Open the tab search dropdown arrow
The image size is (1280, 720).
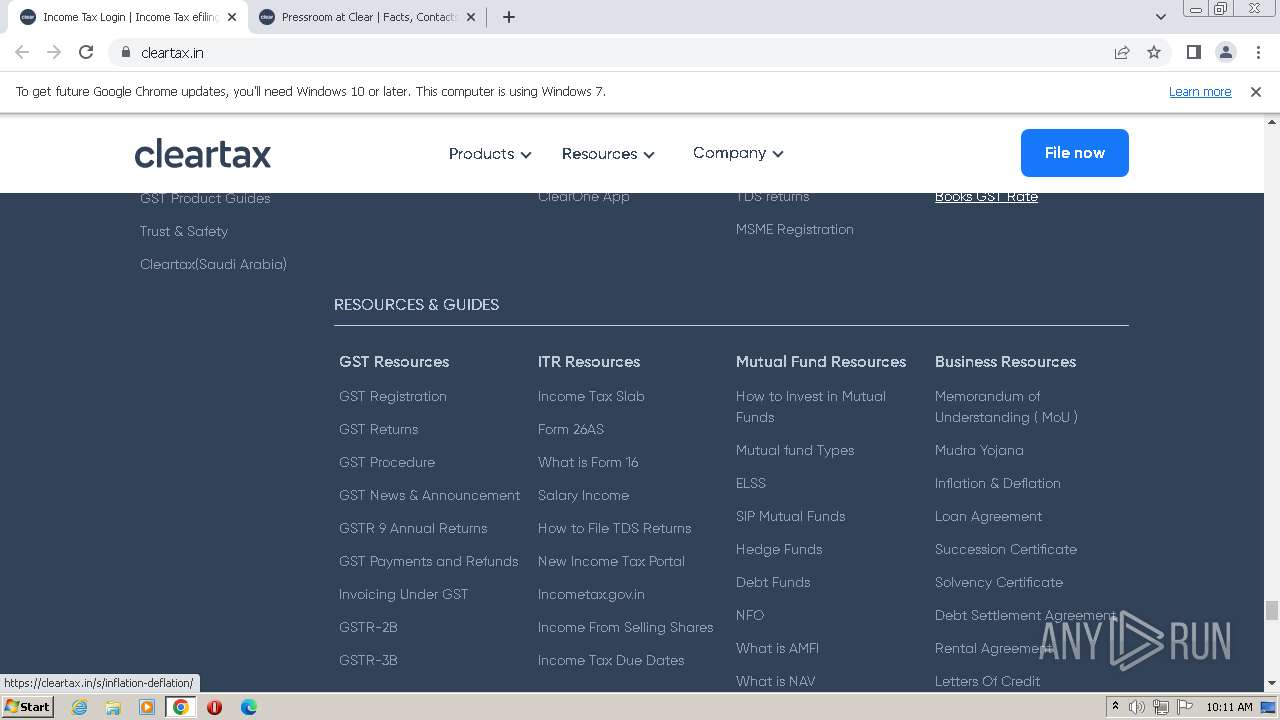pyautogui.click(x=1160, y=17)
